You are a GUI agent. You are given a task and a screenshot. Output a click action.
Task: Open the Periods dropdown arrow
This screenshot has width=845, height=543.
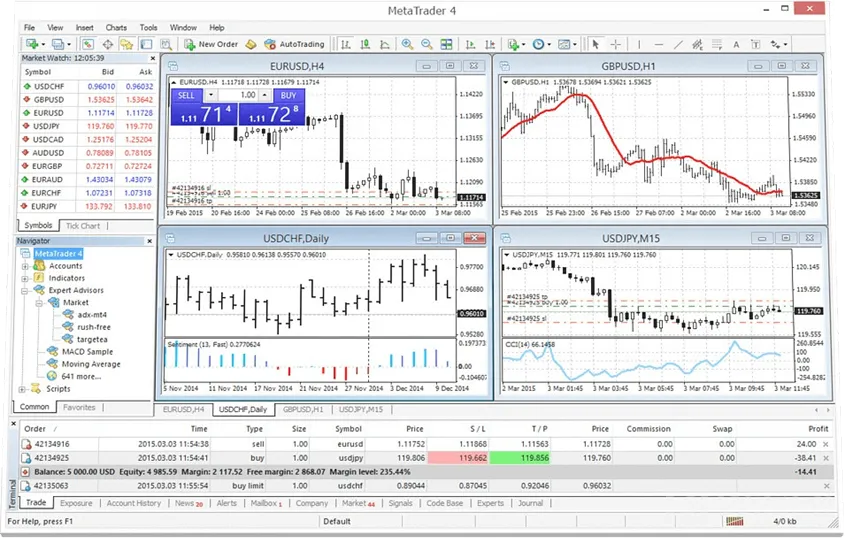(549, 45)
